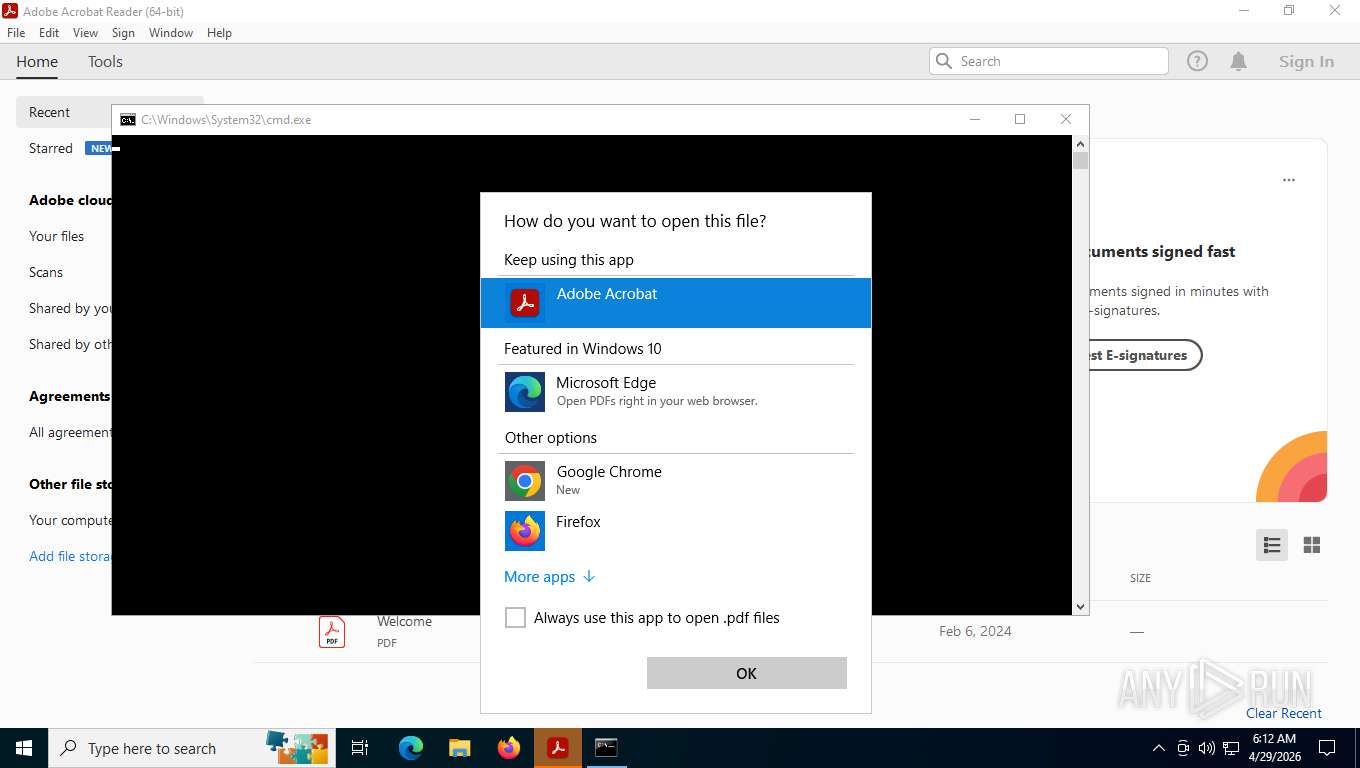
Task: Open the Sign menu
Action: (123, 33)
